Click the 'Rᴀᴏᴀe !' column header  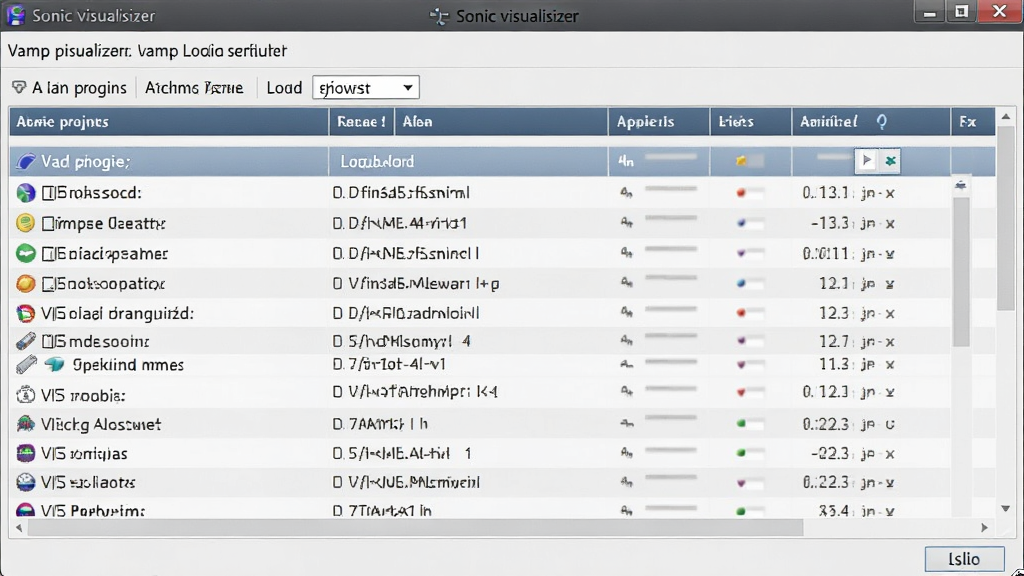point(361,121)
